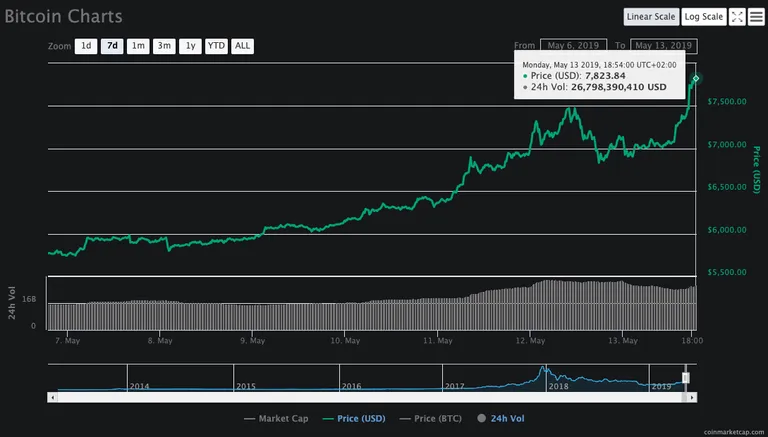768x437 pixels.
Task: Open the To date field
Action: pos(664,46)
